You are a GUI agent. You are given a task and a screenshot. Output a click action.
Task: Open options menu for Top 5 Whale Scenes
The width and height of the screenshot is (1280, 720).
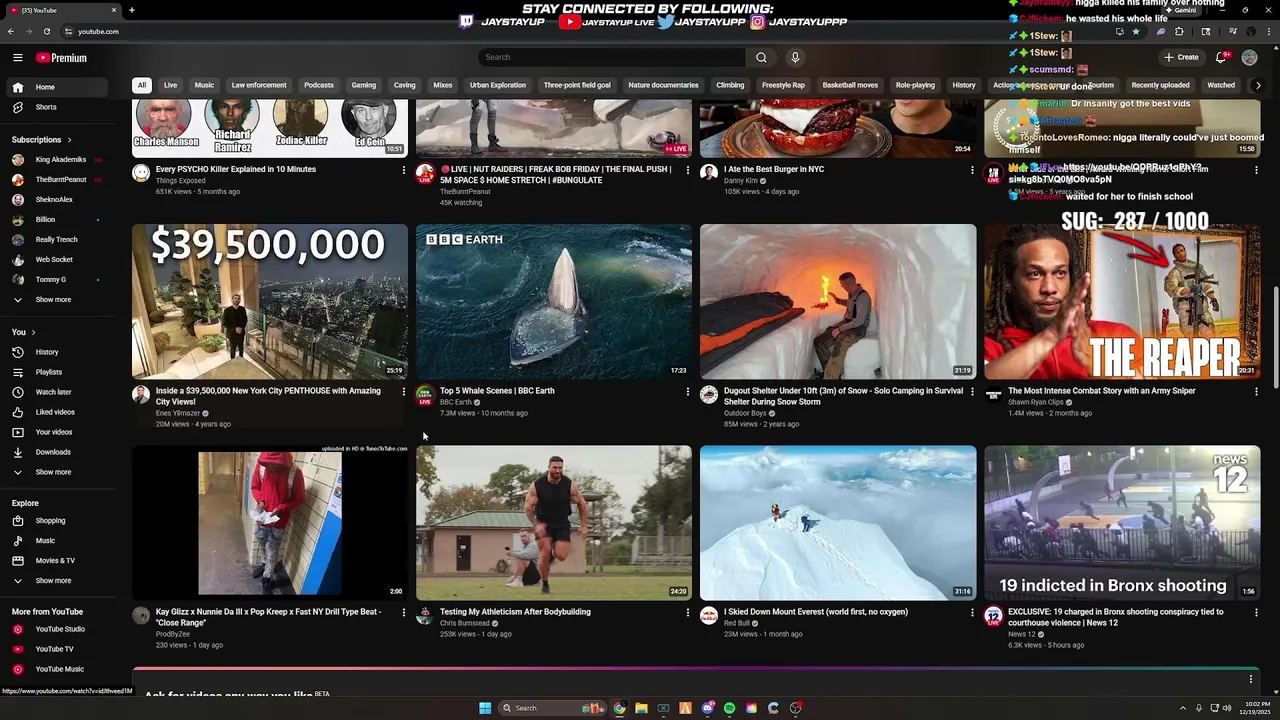(x=687, y=392)
